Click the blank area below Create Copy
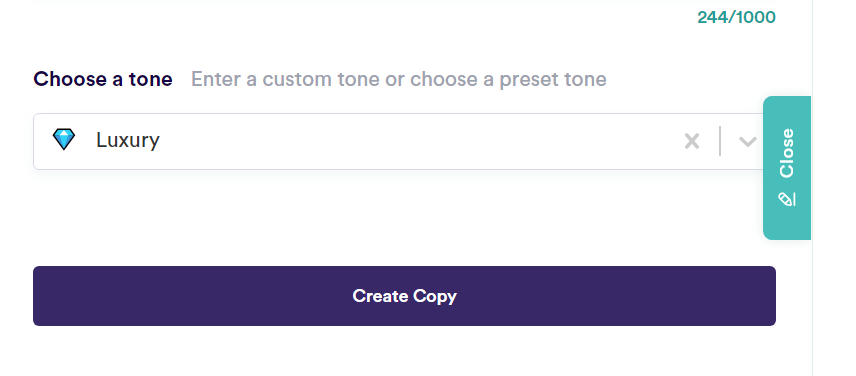The image size is (856, 376). [x=404, y=351]
